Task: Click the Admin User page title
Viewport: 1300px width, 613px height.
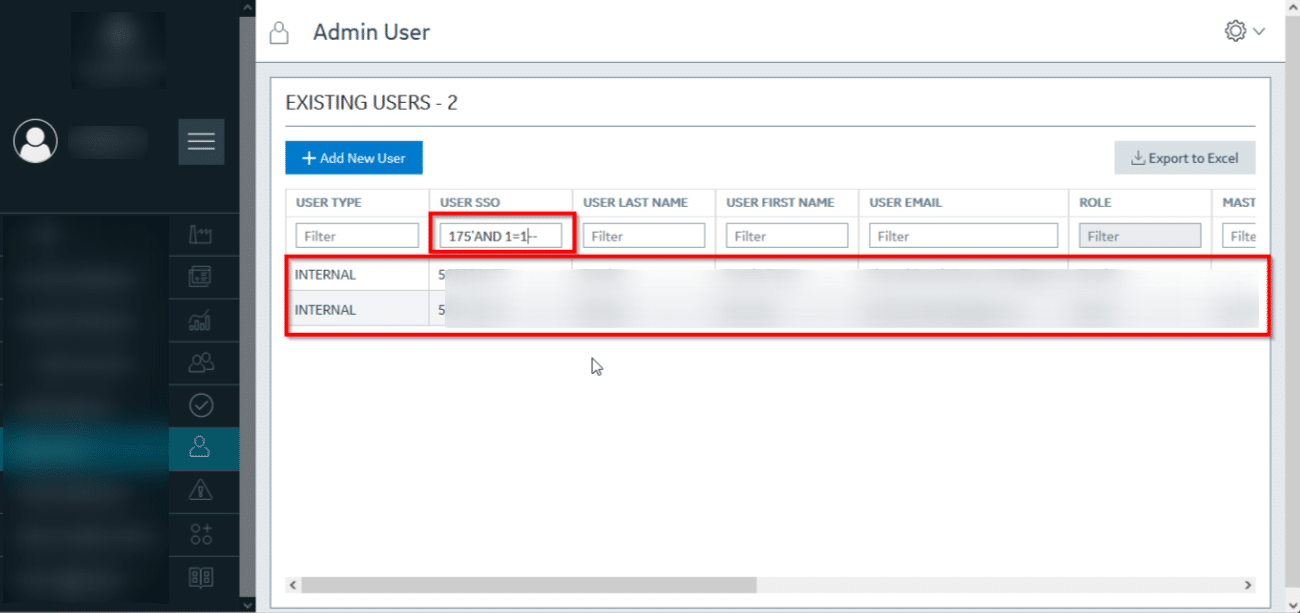Action: tap(371, 32)
